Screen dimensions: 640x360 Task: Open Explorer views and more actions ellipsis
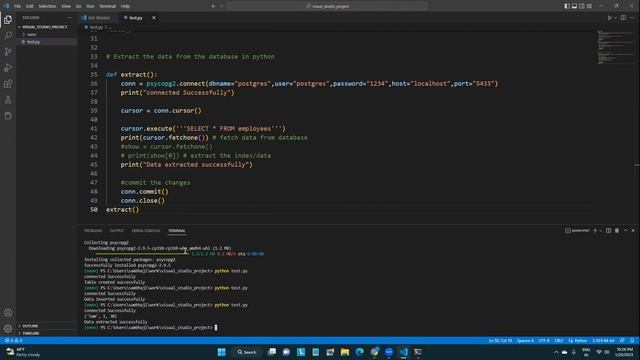(x=69, y=18)
